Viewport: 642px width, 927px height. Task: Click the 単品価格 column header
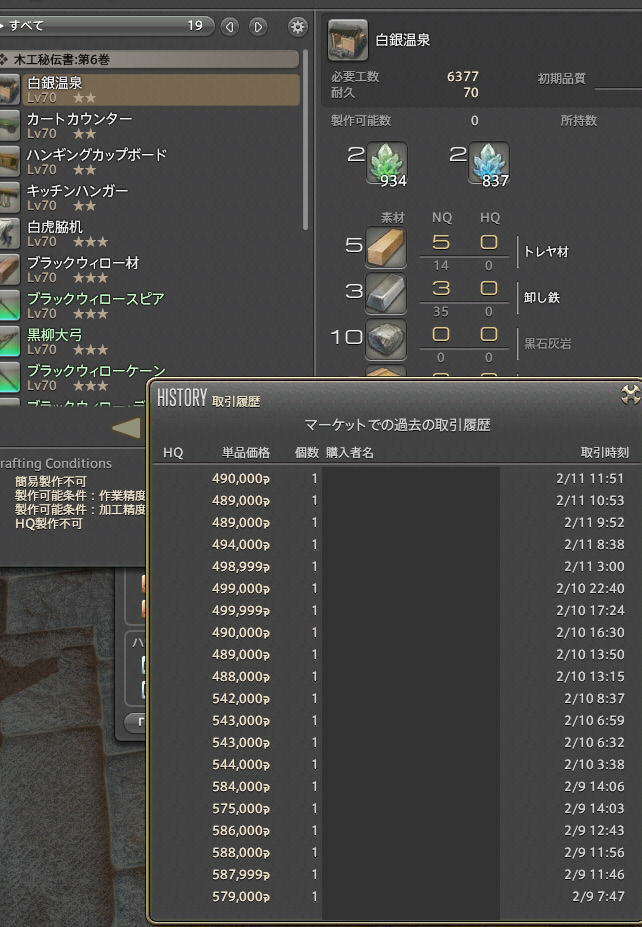pos(246,452)
